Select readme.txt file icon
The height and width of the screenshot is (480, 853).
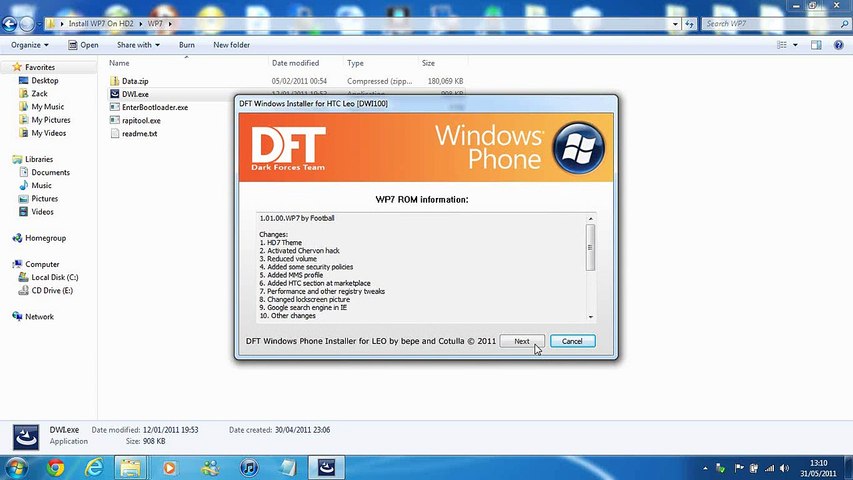point(114,133)
